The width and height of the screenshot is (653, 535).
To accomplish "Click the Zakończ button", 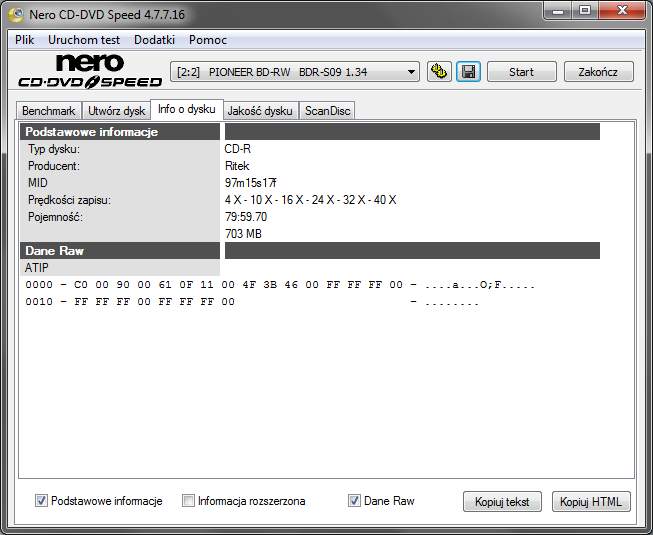I will (x=598, y=72).
